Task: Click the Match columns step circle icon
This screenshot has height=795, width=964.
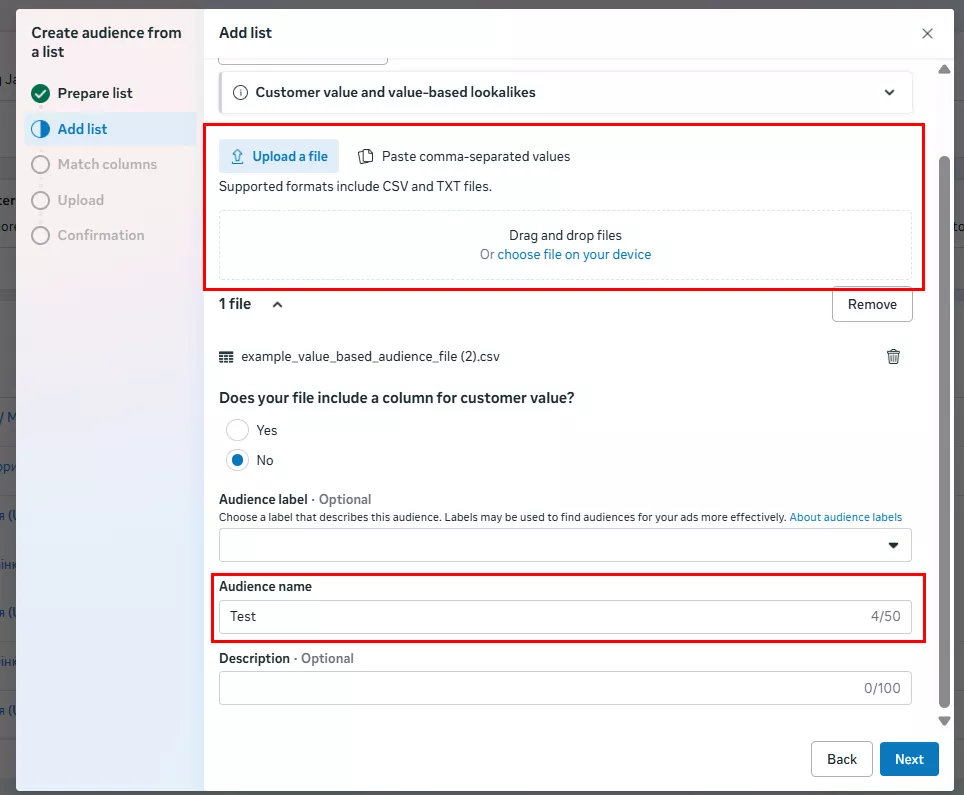Action: 40,164
